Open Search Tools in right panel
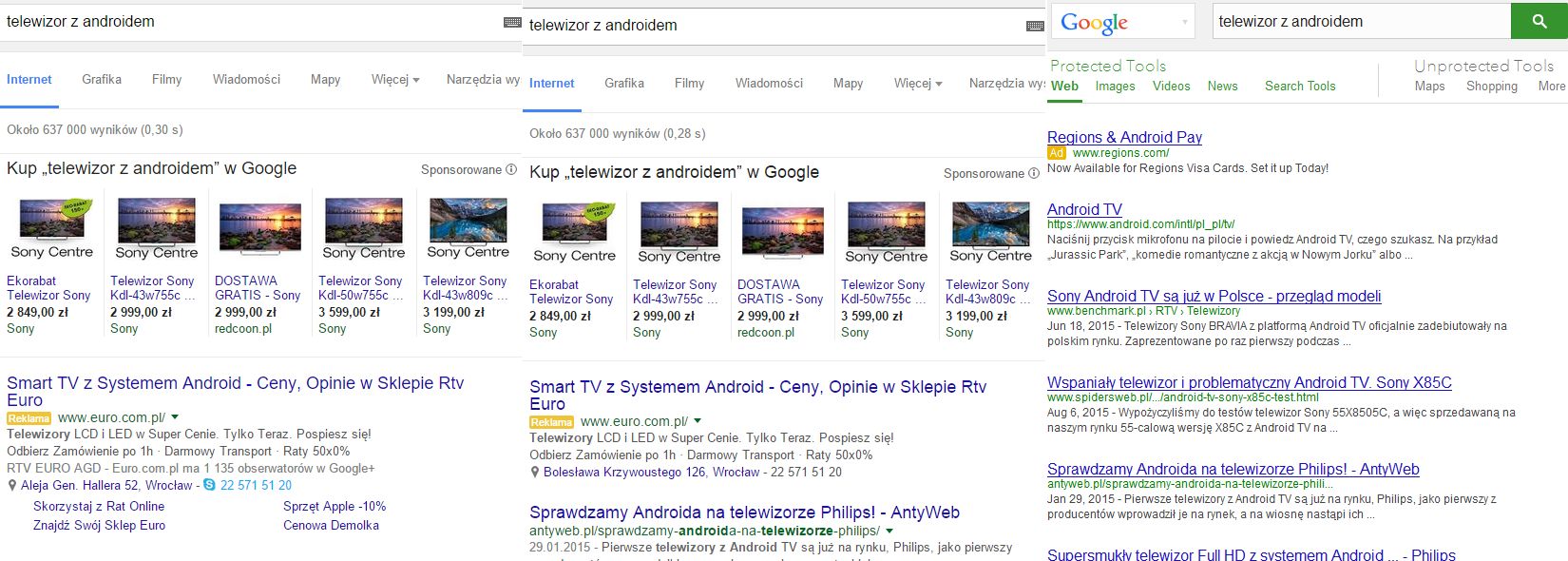 click(x=1300, y=86)
